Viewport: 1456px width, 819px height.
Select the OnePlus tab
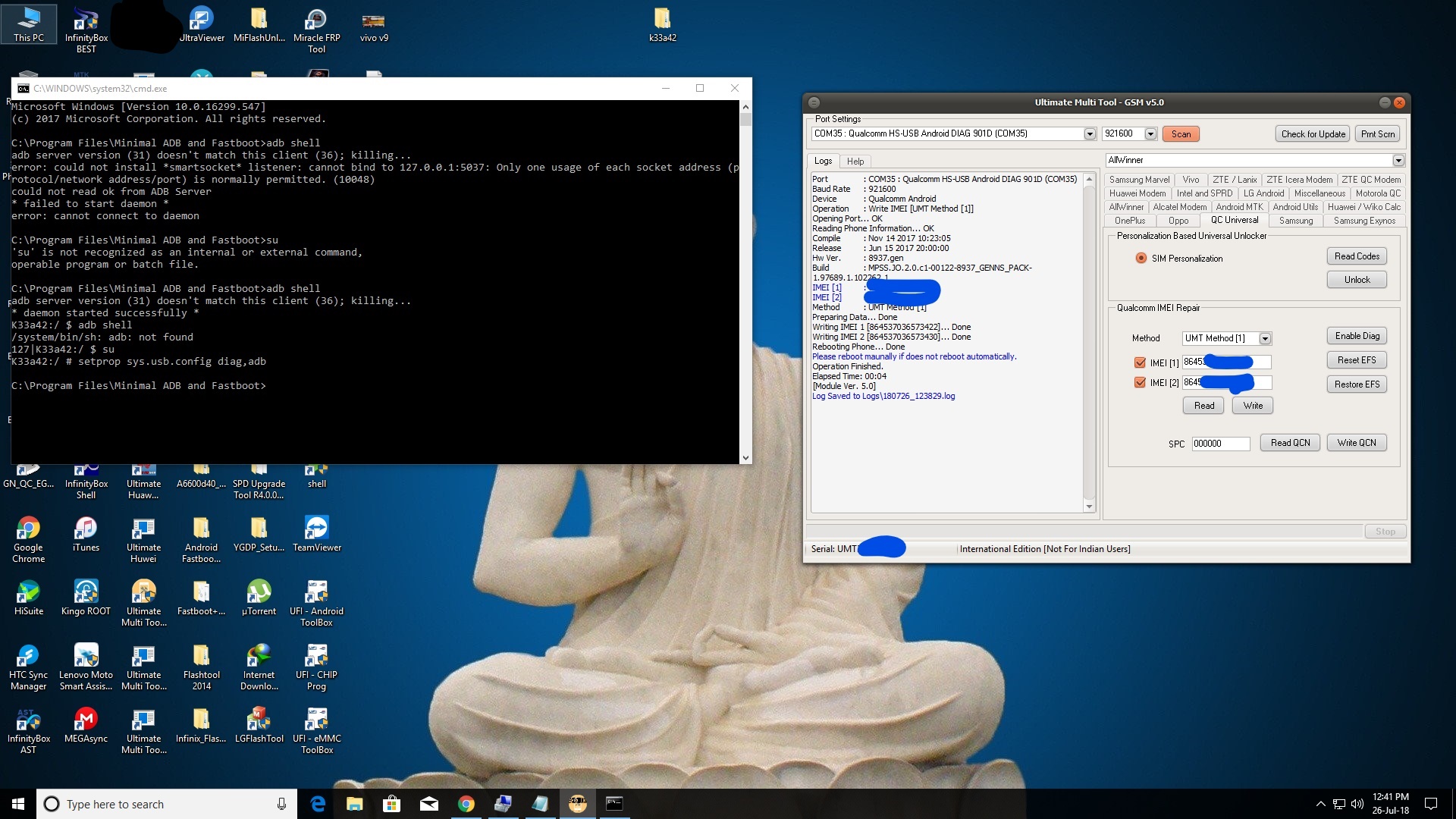click(1130, 221)
